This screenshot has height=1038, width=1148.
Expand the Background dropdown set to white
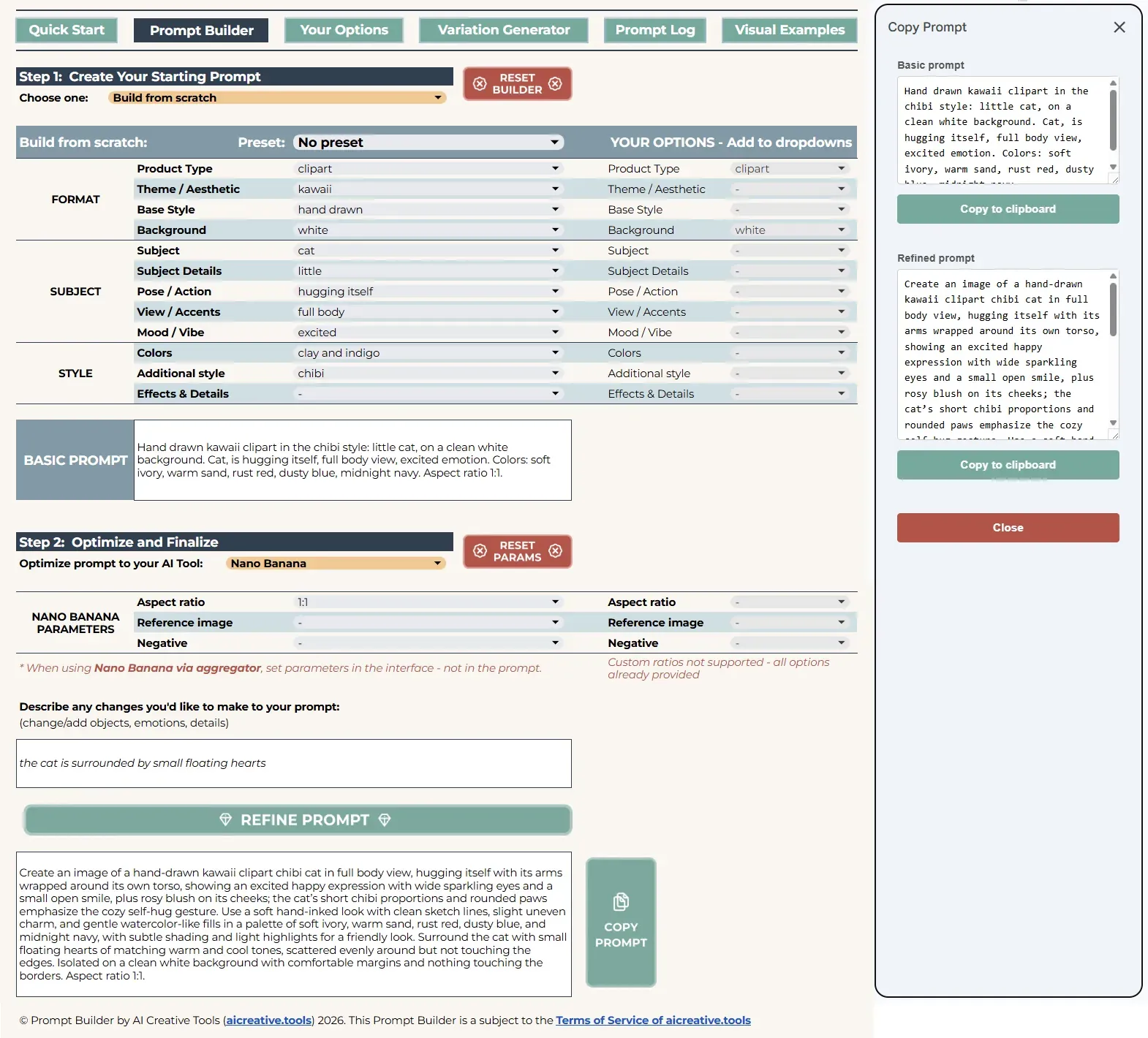coord(428,230)
